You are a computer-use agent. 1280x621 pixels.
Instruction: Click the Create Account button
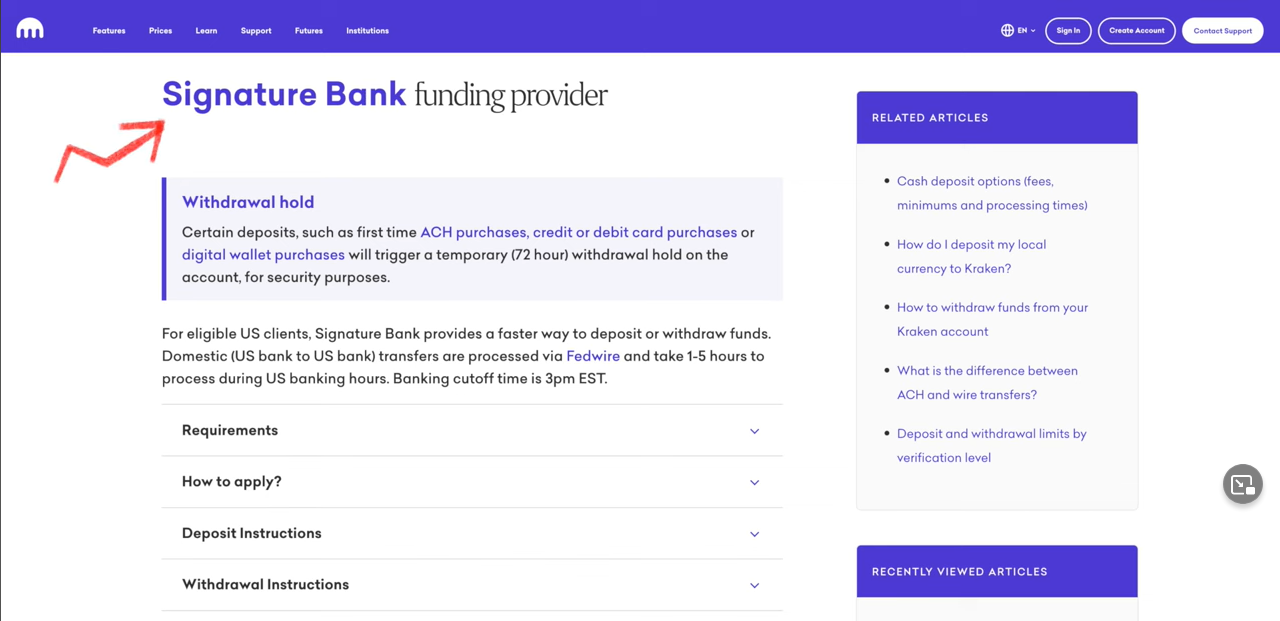tap(1137, 31)
